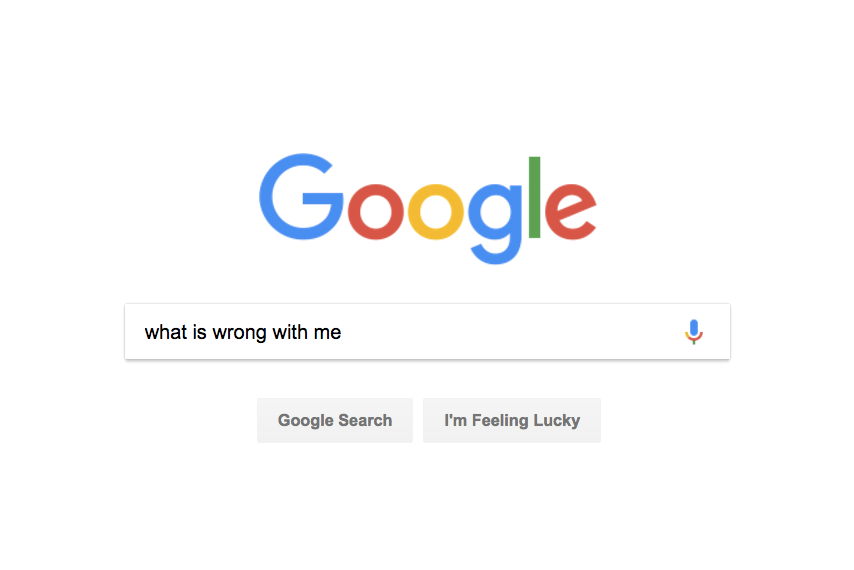
Task: Click the first red o in the logo
Action: (x=375, y=212)
